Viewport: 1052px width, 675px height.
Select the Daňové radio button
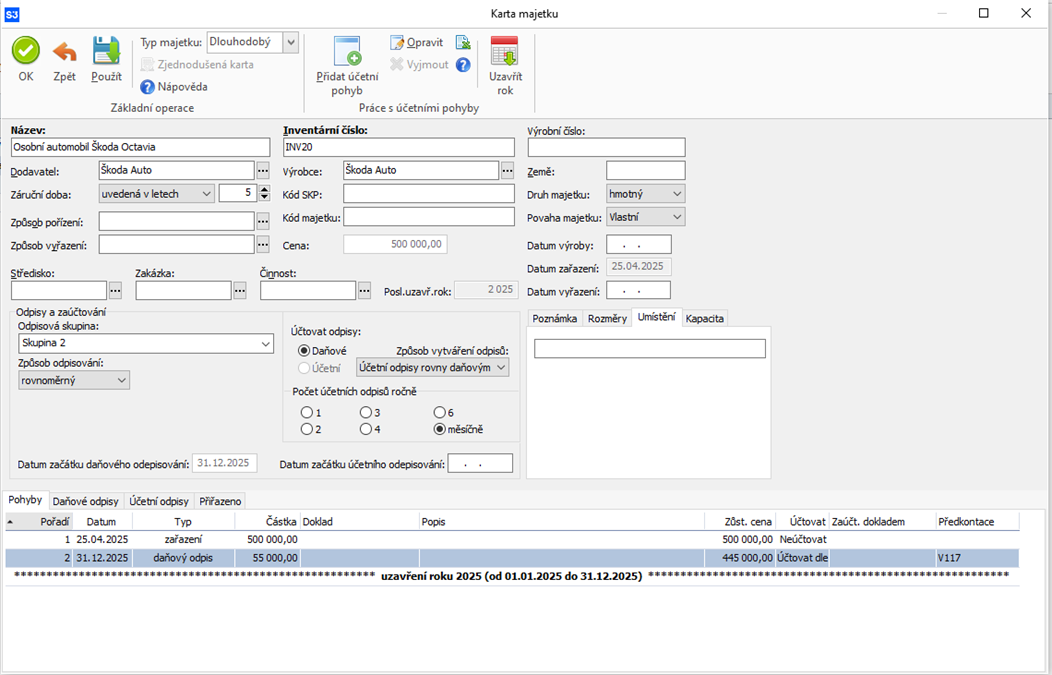point(305,351)
